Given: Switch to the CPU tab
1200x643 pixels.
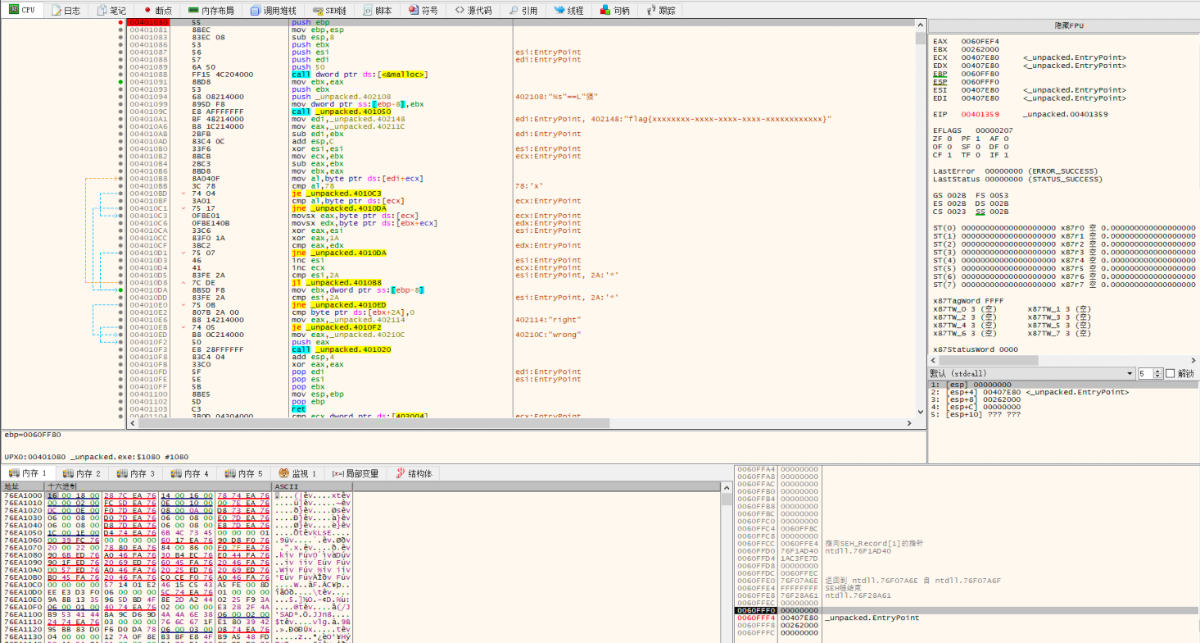Looking at the screenshot, I should coord(22,9).
